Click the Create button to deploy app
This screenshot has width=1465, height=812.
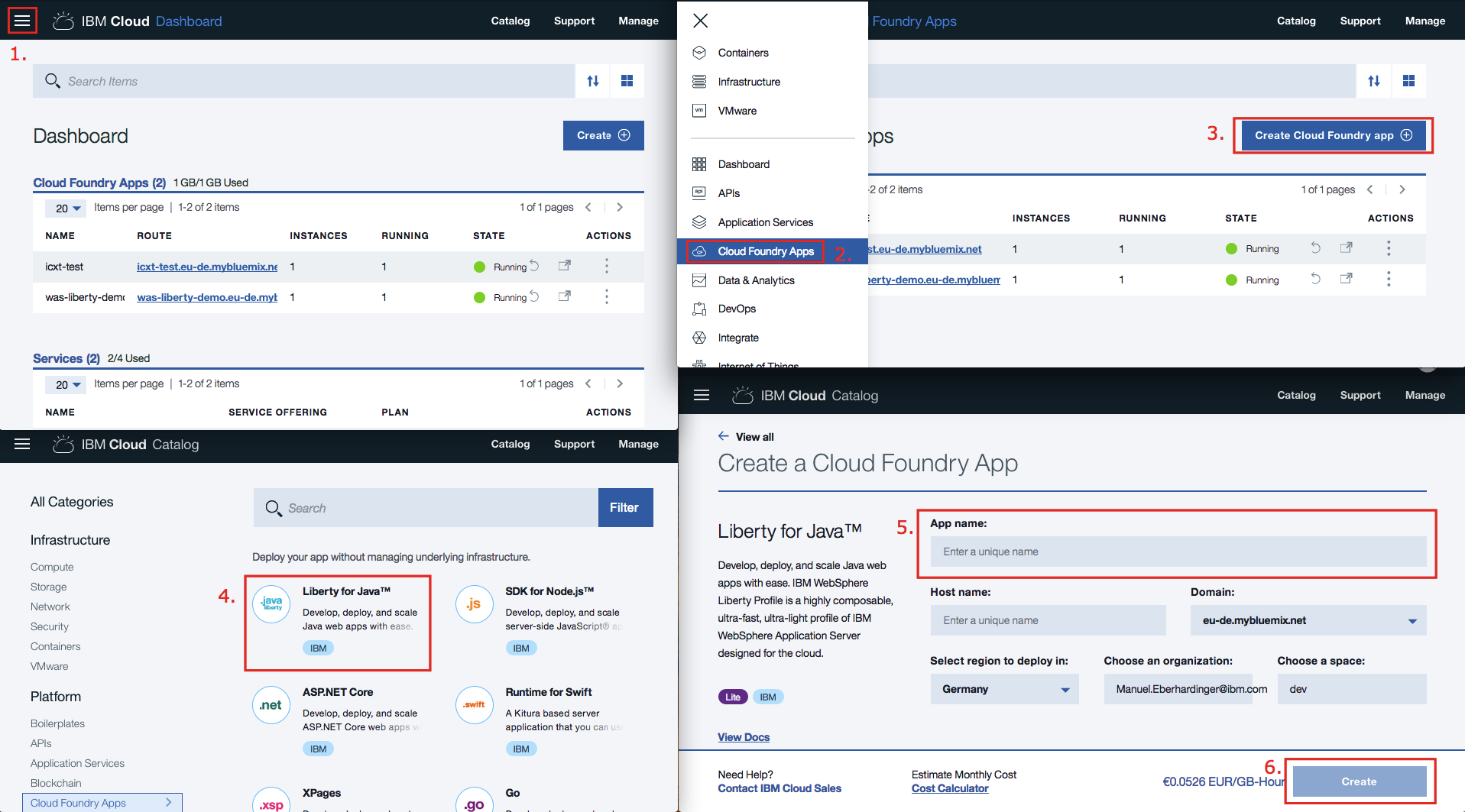1359,781
